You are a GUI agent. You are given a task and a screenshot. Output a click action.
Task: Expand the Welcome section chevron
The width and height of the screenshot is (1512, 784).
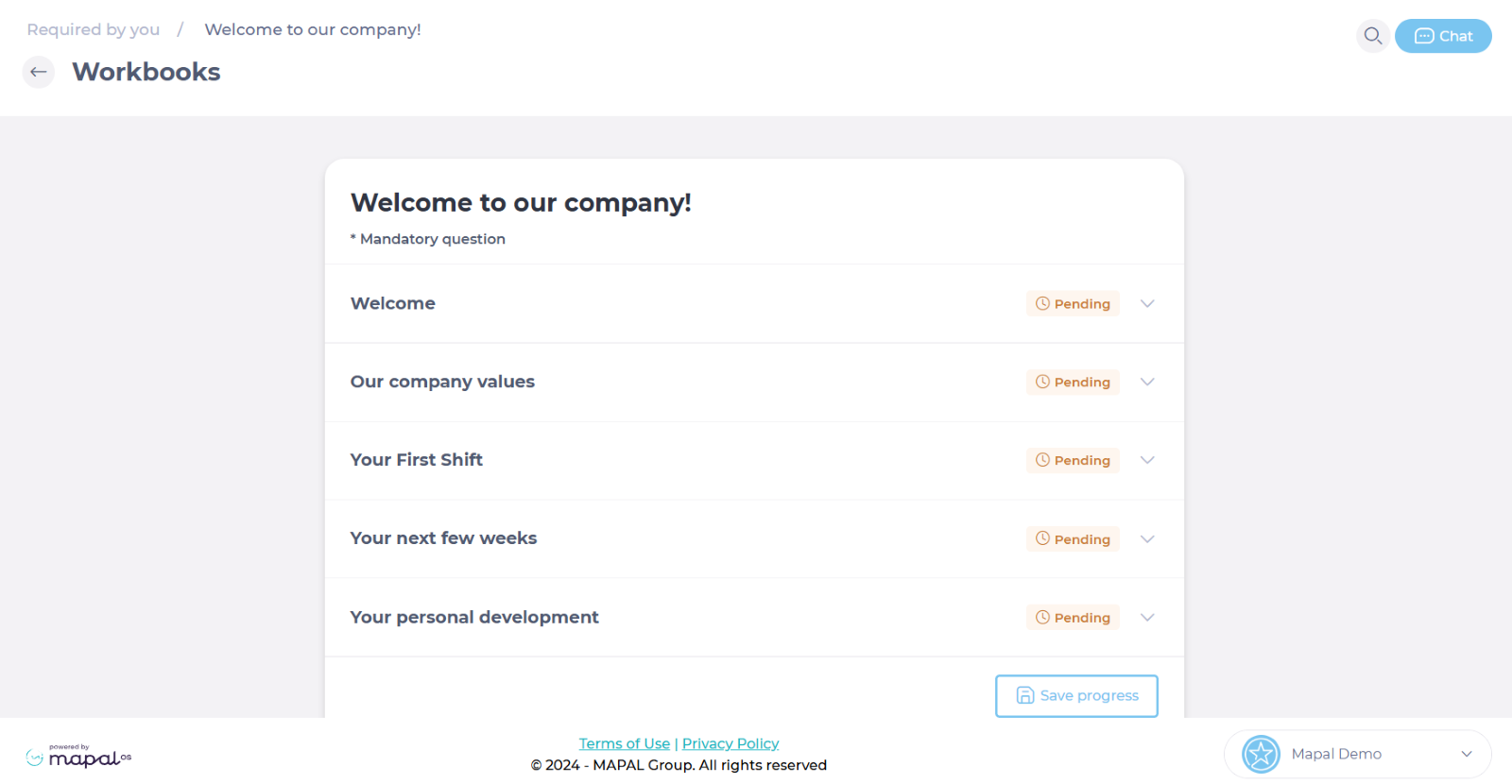point(1147,303)
